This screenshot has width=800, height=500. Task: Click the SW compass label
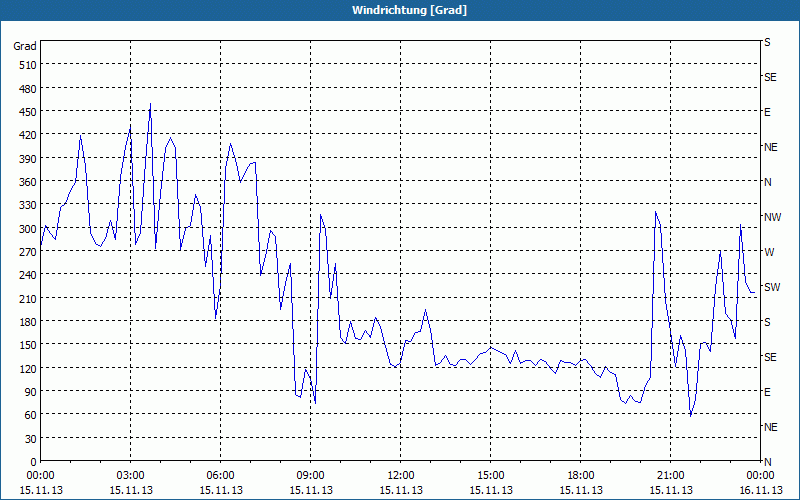(x=772, y=287)
